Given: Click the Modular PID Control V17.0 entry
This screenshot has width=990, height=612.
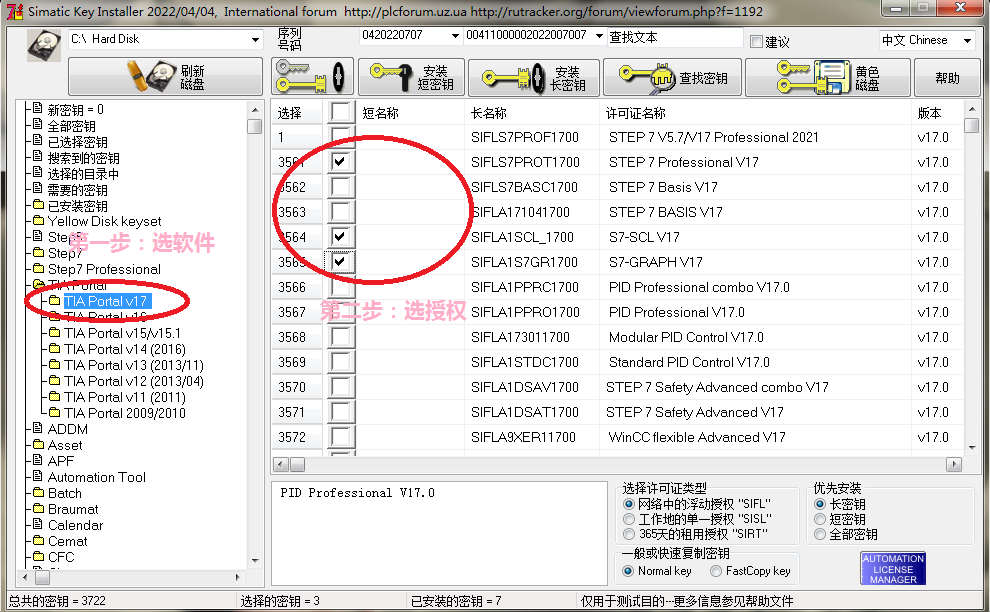Looking at the screenshot, I should (x=686, y=337).
